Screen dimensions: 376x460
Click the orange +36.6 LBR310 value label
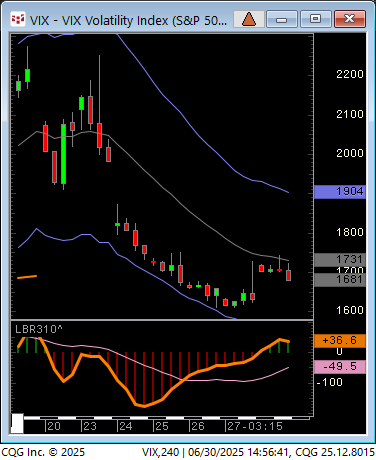pos(340,341)
